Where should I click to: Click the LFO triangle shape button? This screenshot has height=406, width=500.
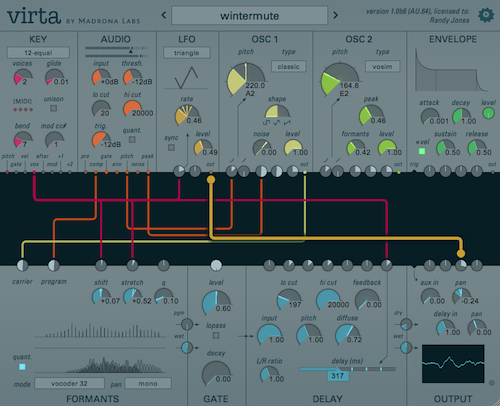click(187, 53)
